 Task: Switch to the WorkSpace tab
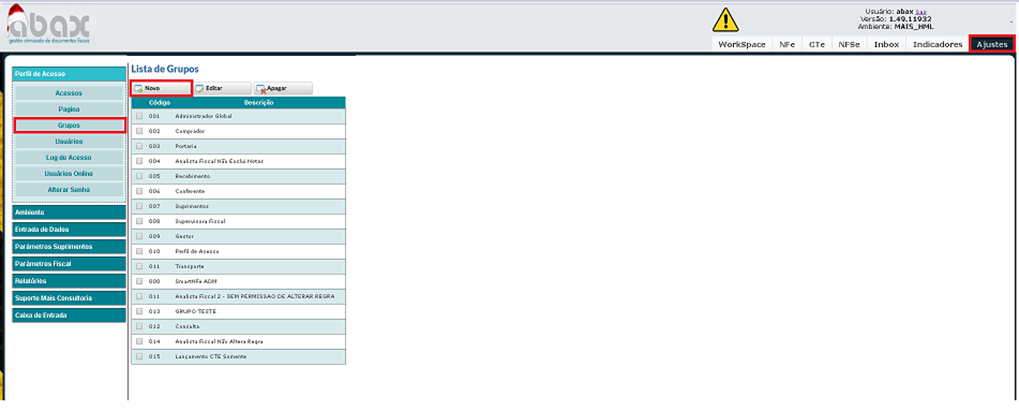click(x=741, y=45)
